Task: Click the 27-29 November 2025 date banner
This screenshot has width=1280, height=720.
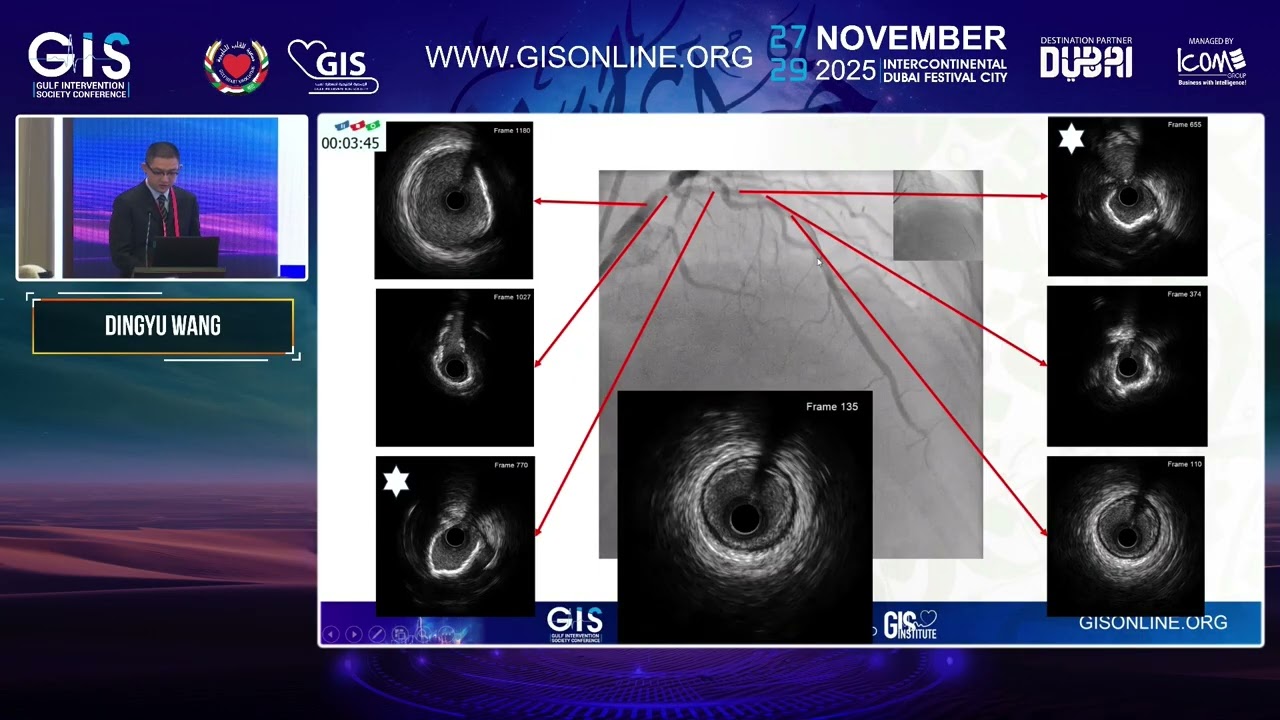Action: pos(888,54)
